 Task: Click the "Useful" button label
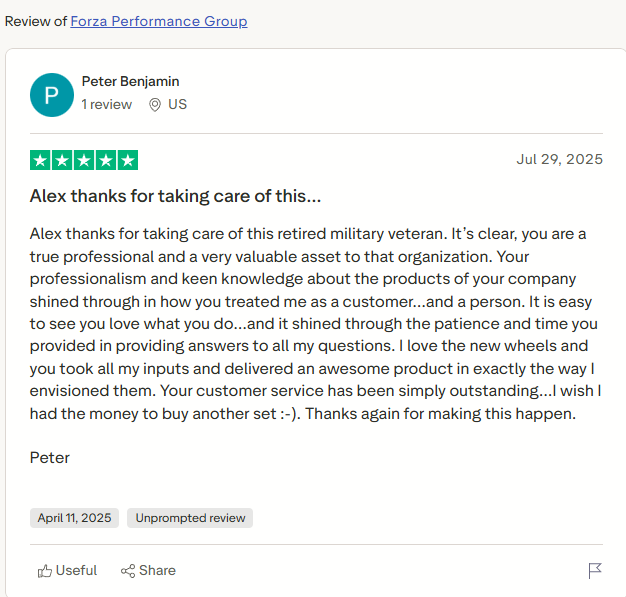[76, 571]
